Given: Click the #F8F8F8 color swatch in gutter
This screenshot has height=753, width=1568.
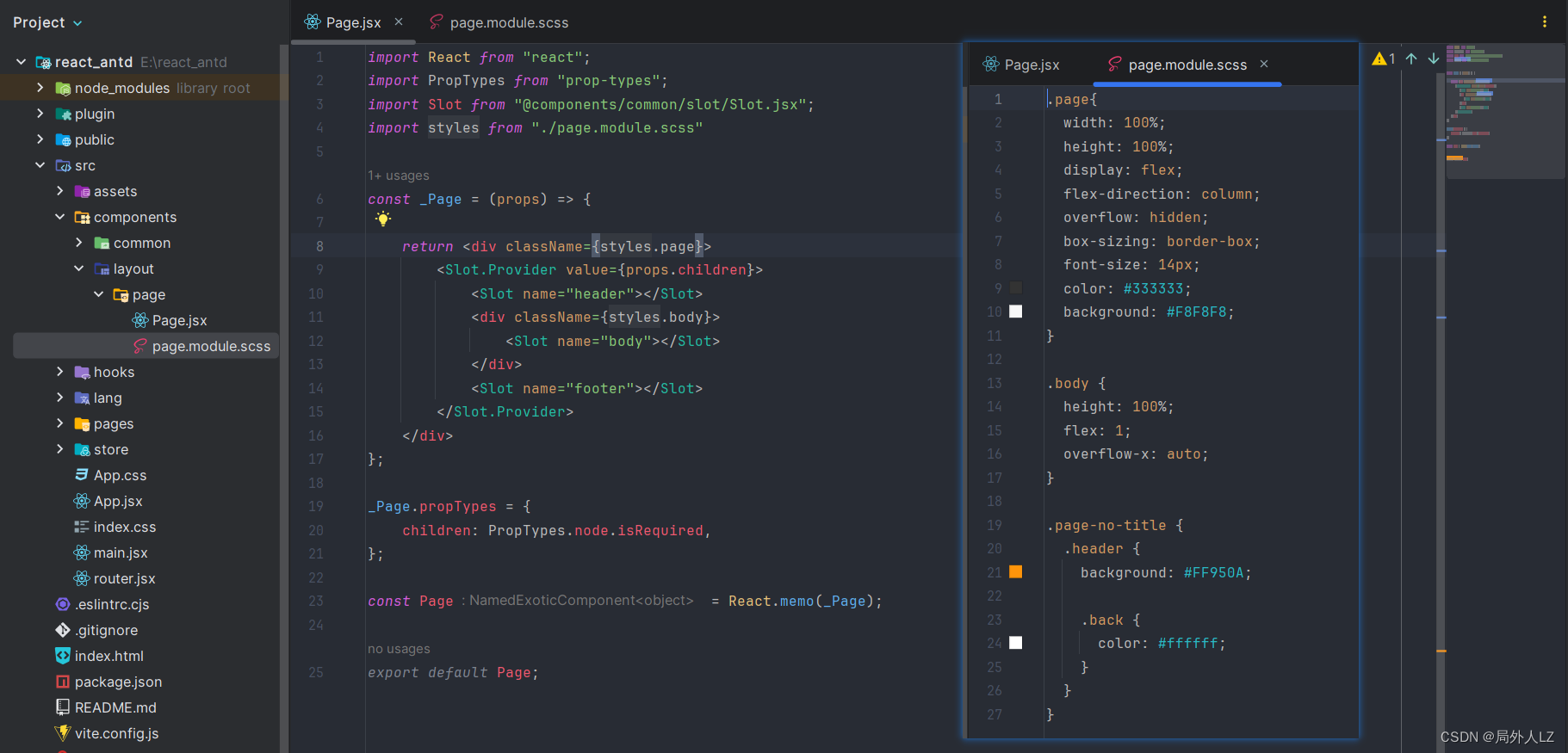Looking at the screenshot, I should tap(1016, 312).
